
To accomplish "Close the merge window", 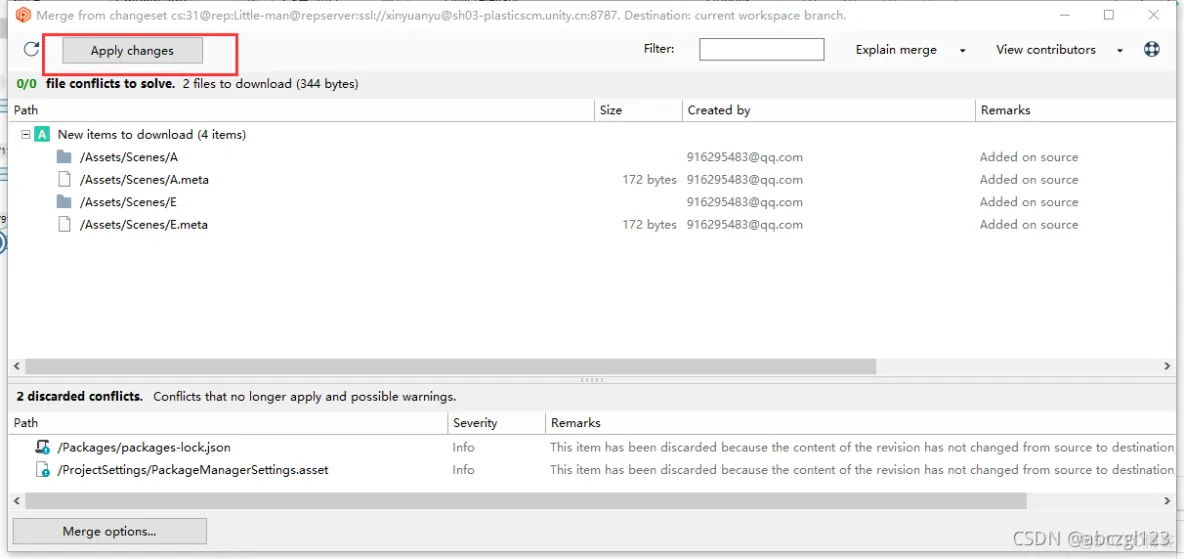I will 1154,14.
